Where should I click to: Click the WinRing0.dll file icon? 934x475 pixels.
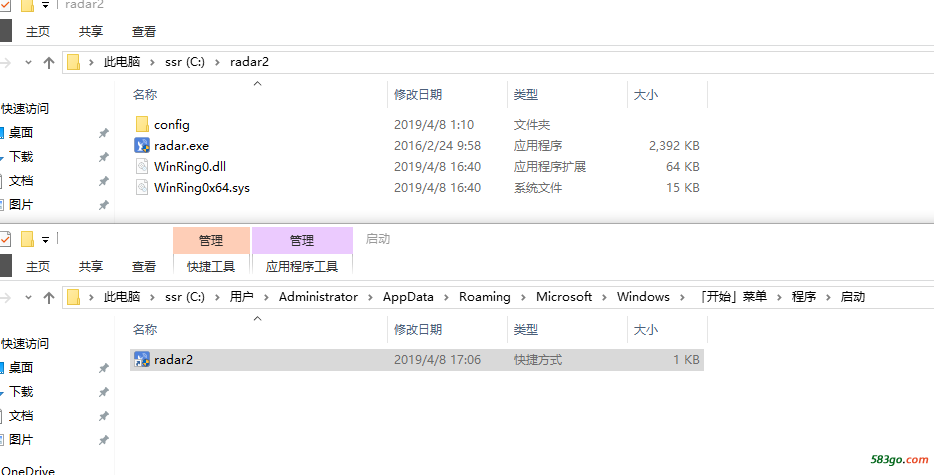[142, 166]
